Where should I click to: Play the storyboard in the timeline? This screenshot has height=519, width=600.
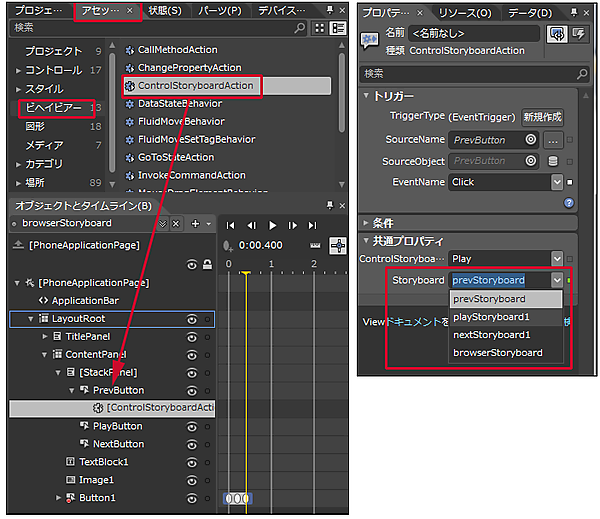coord(274,225)
